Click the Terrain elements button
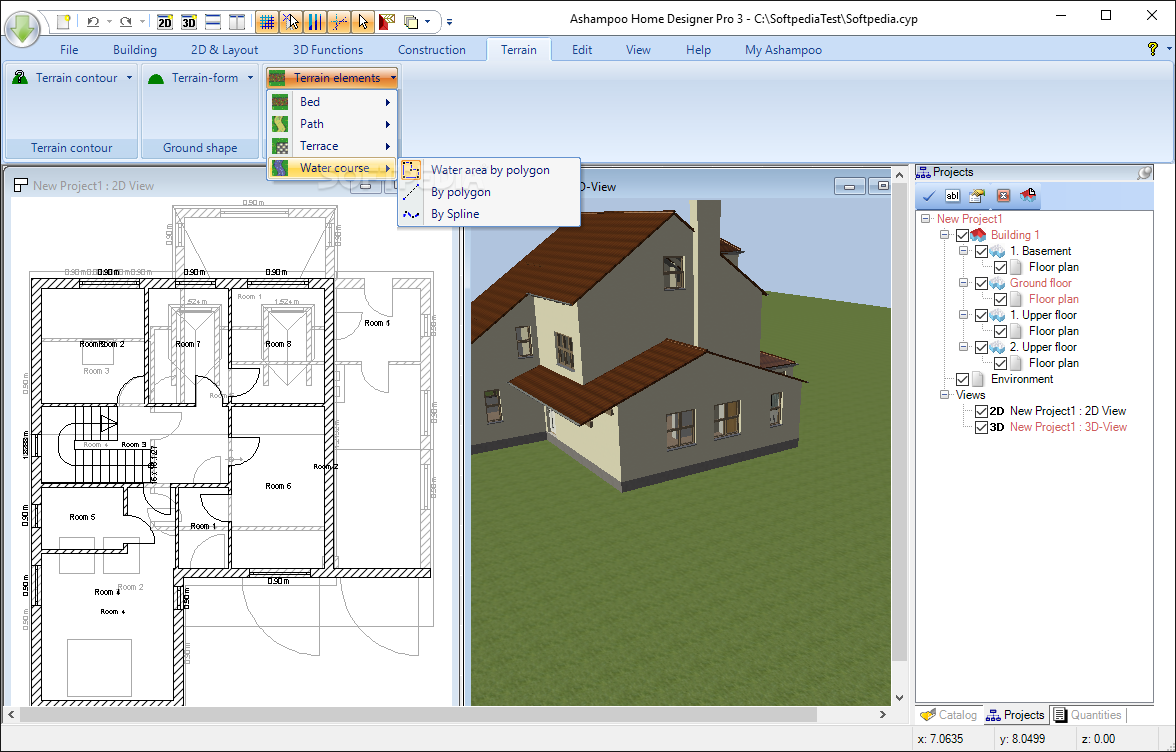Image resolution: width=1176 pixels, height=752 pixels. pos(332,78)
